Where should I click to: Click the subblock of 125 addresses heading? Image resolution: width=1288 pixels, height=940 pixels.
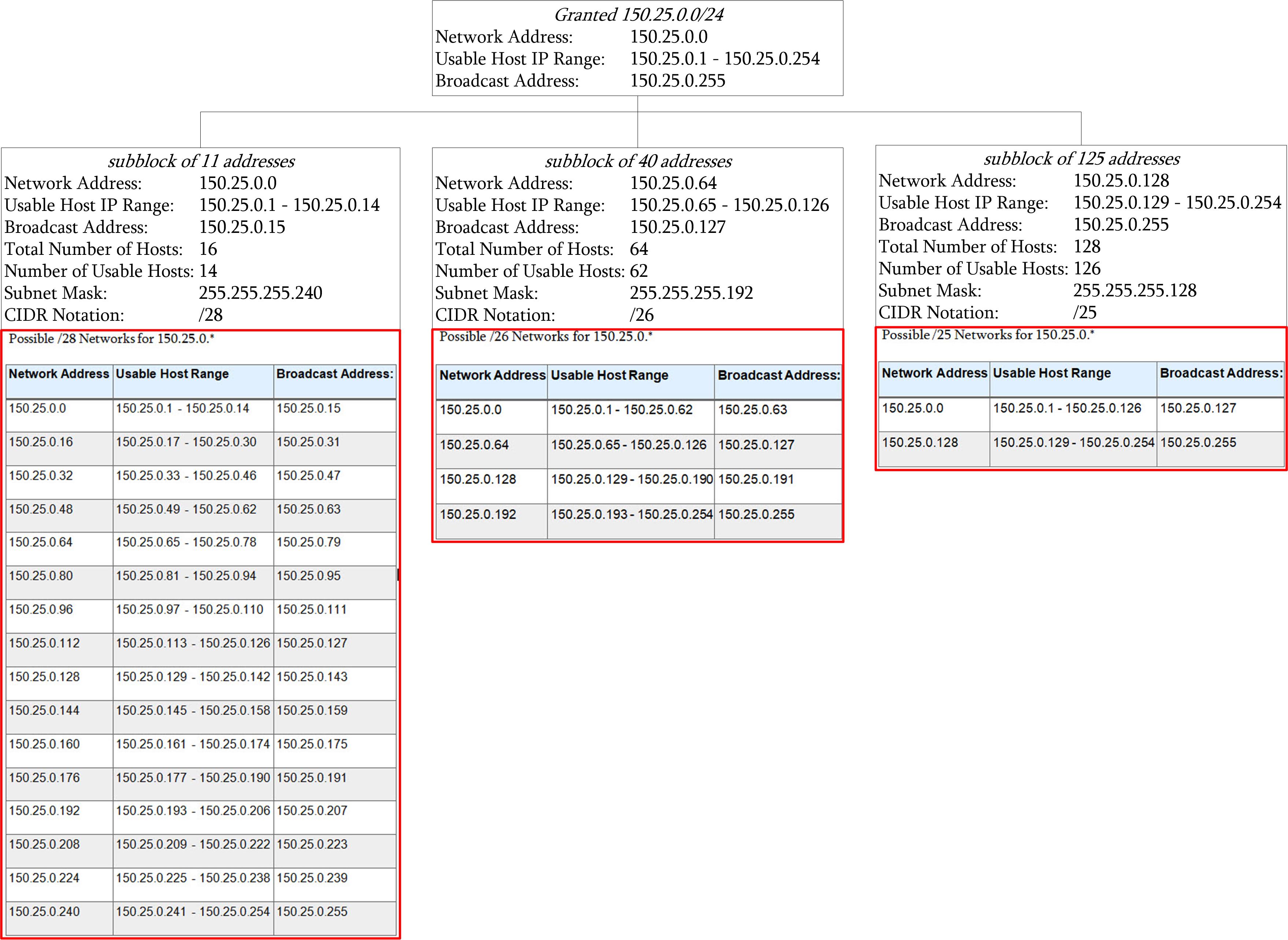coord(1081,159)
